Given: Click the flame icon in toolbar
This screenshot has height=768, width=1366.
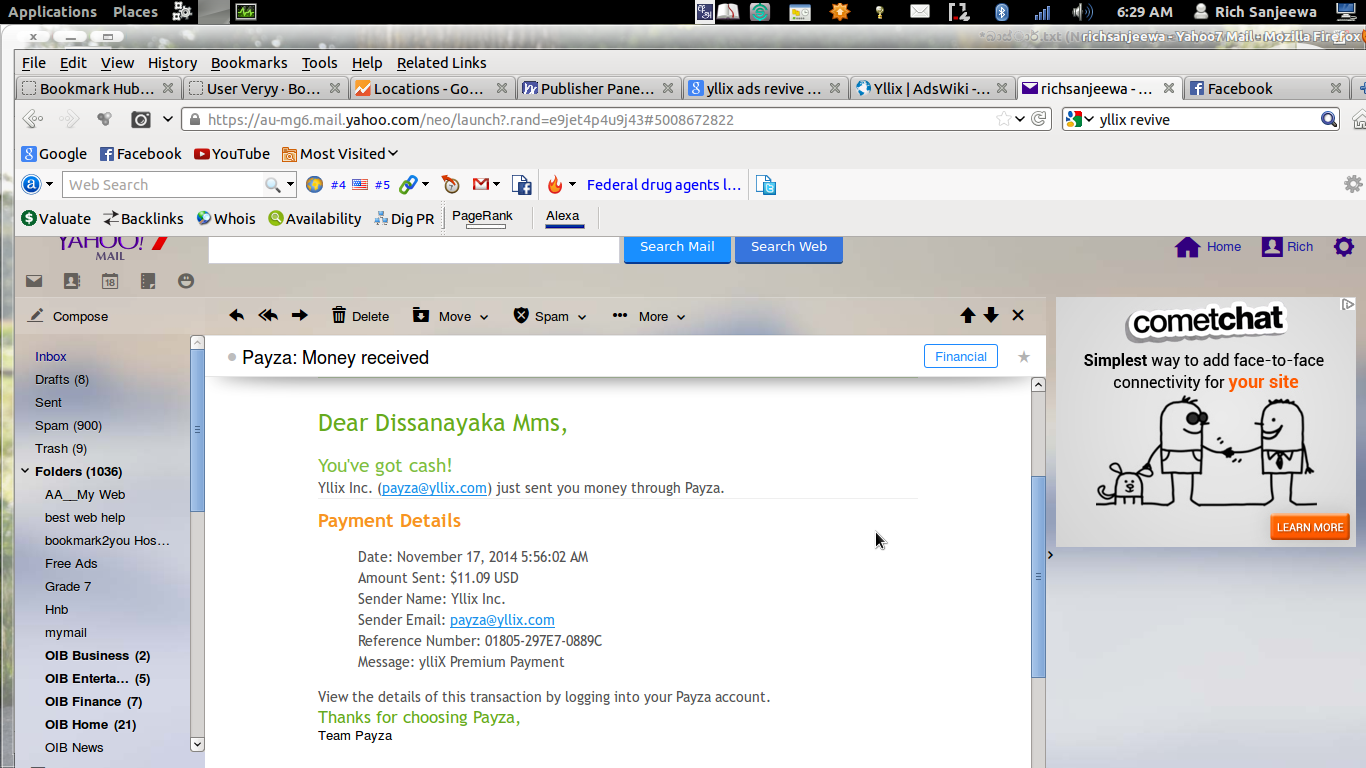Looking at the screenshot, I should point(555,185).
